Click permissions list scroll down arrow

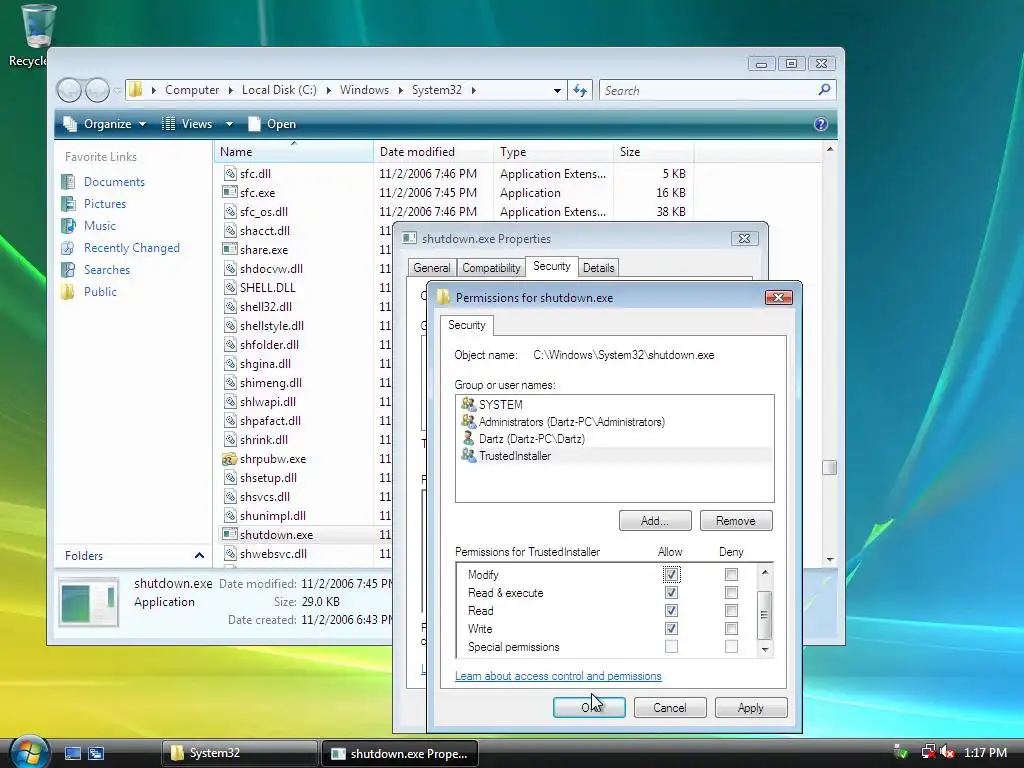pyautogui.click(x=765, y=649)
